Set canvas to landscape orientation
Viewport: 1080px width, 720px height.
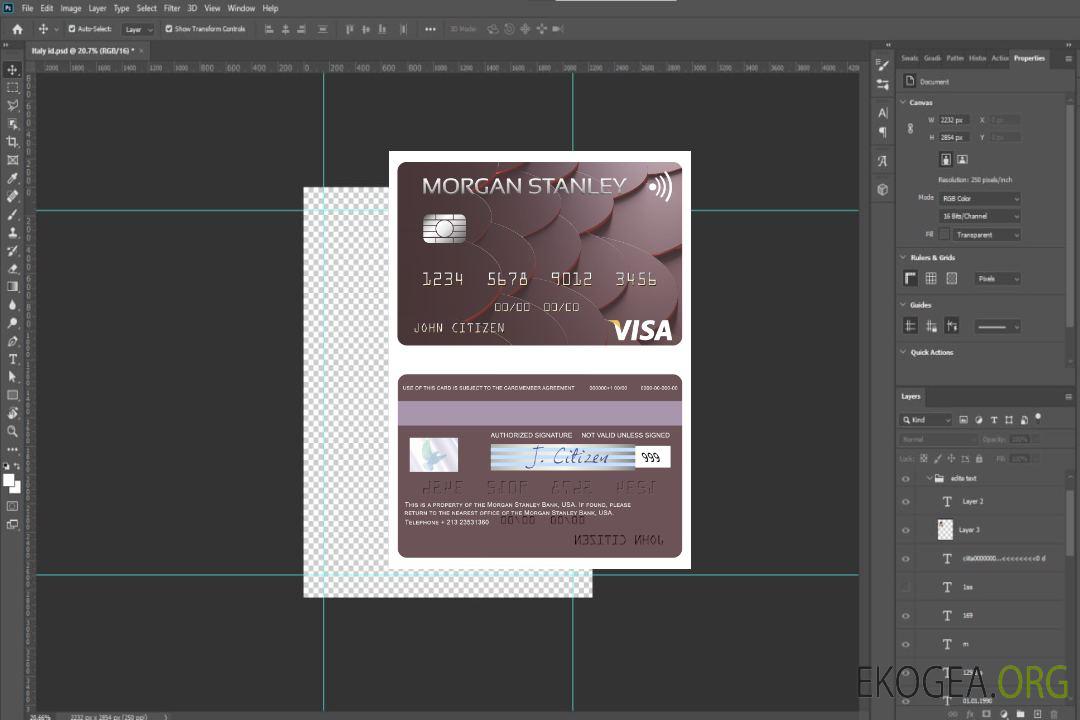click(962, 159)
